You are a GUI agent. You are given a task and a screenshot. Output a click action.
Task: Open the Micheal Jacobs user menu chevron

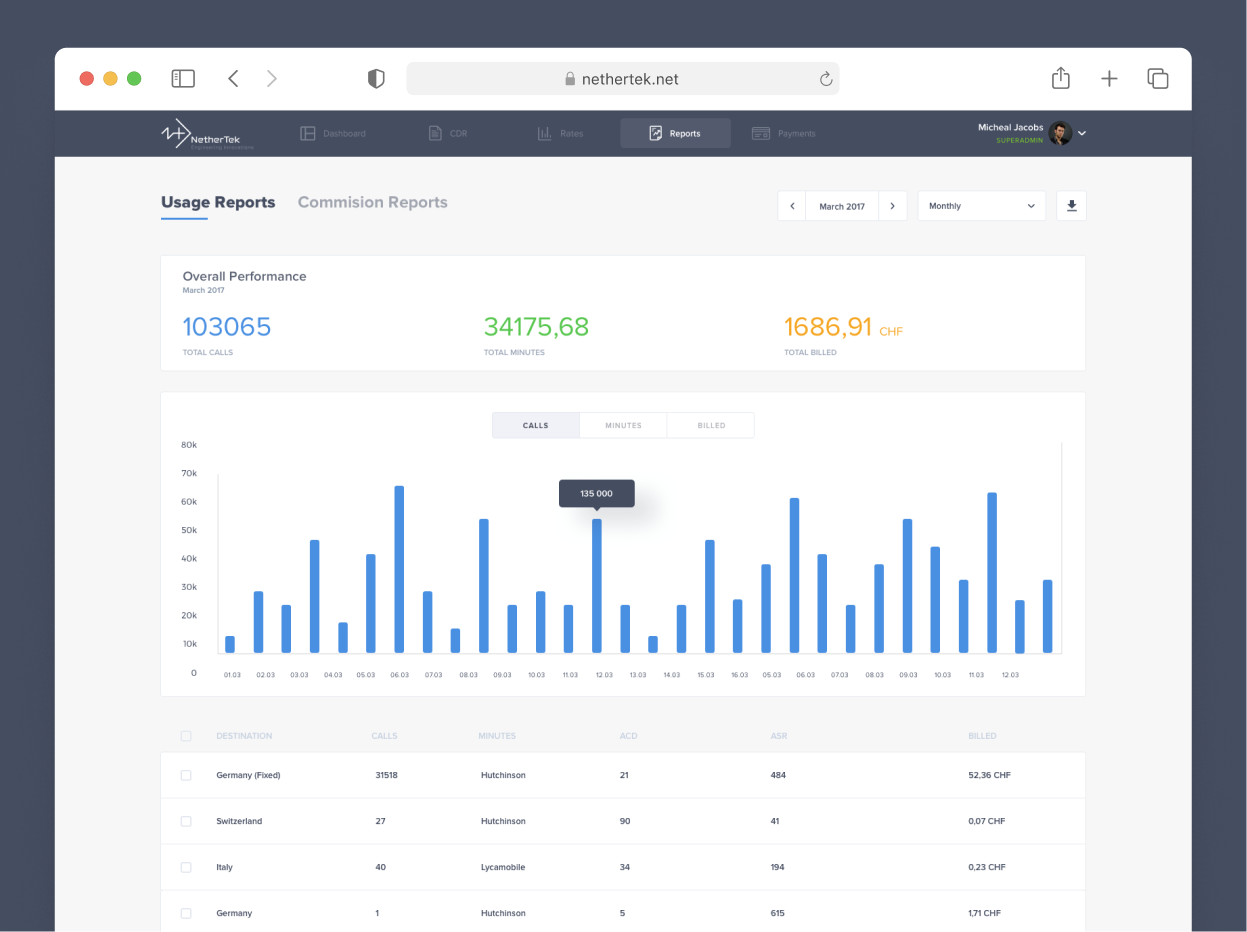(x=1082, y=133)
